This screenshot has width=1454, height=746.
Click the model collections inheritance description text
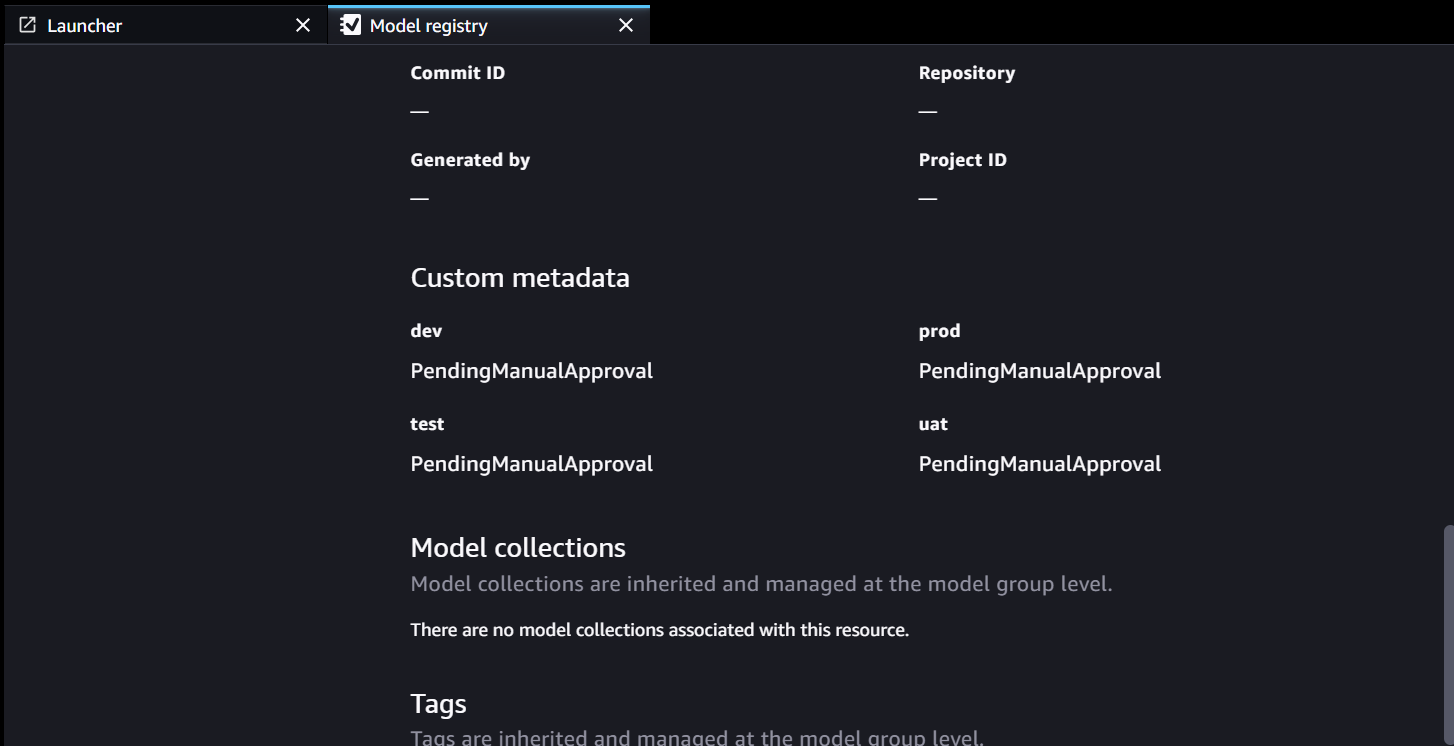[x=761, y=583]
